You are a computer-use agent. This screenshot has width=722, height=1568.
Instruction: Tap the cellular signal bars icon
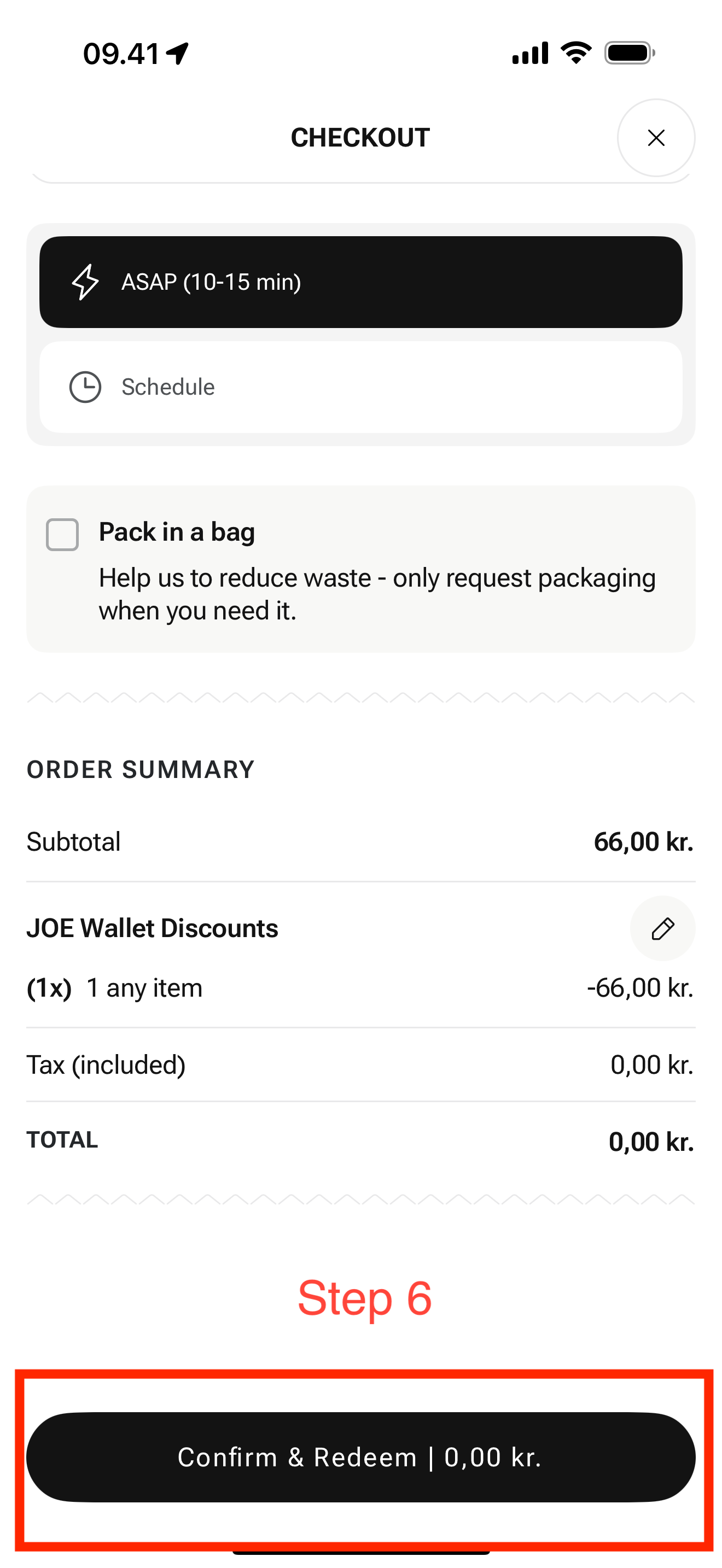coord(529,53)
